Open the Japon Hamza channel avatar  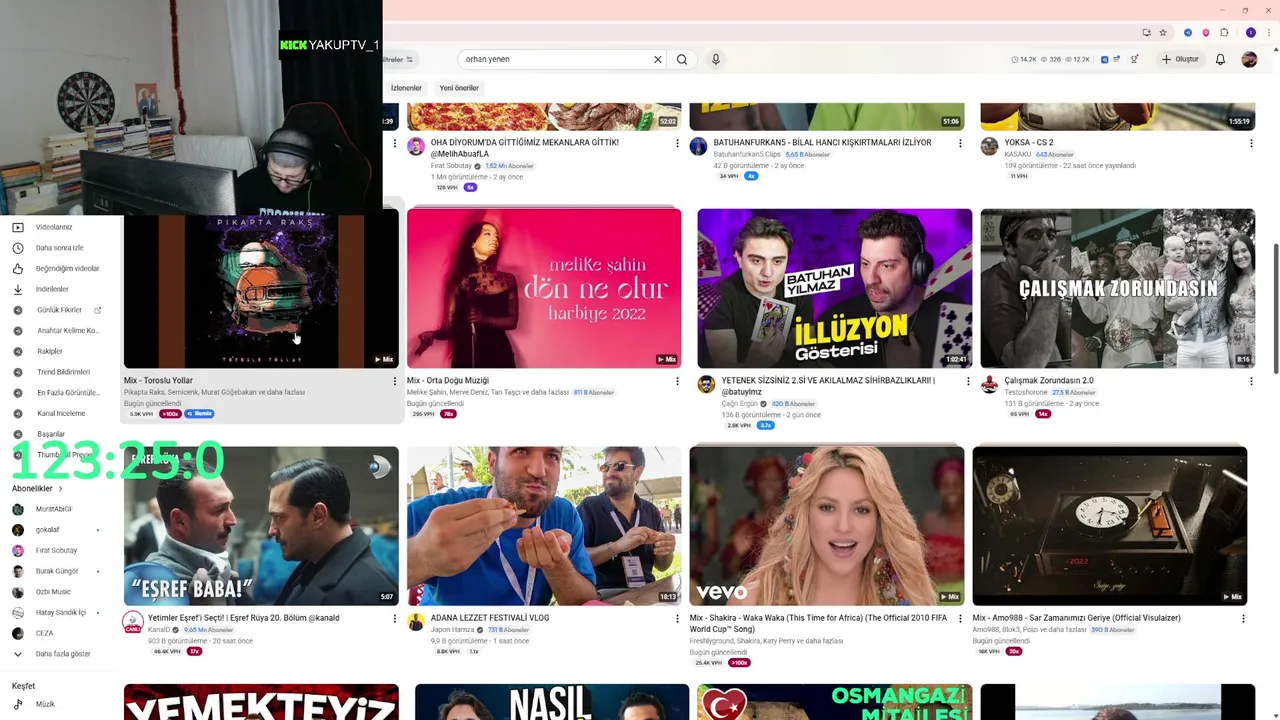(416, 622)
